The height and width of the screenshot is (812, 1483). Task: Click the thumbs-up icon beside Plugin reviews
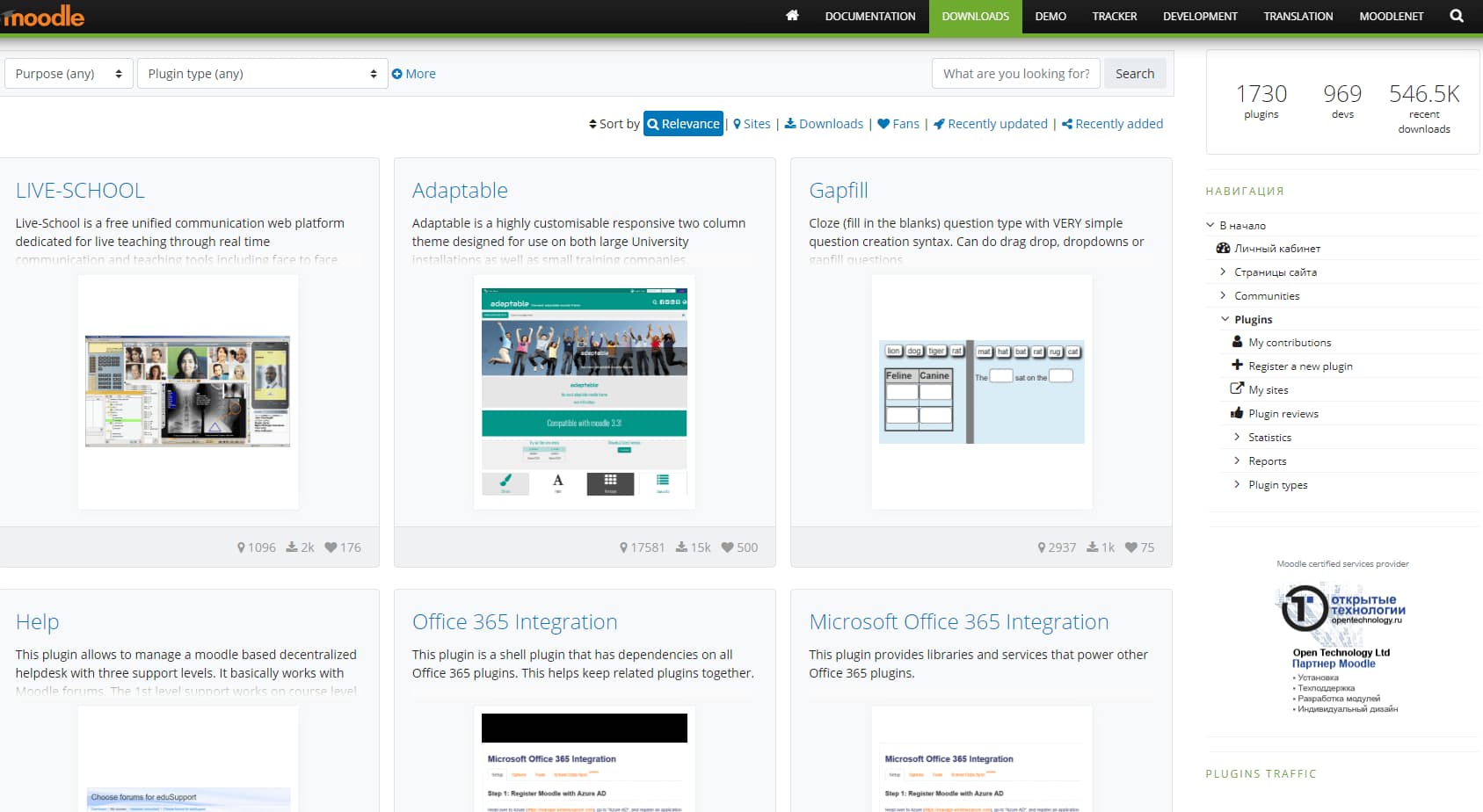(1237, 413)
